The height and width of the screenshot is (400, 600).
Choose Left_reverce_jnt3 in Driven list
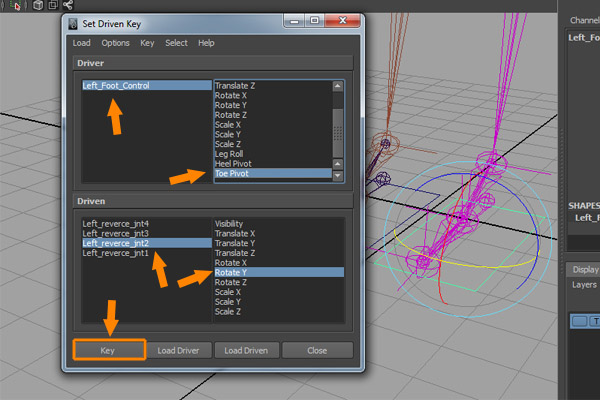115,233
